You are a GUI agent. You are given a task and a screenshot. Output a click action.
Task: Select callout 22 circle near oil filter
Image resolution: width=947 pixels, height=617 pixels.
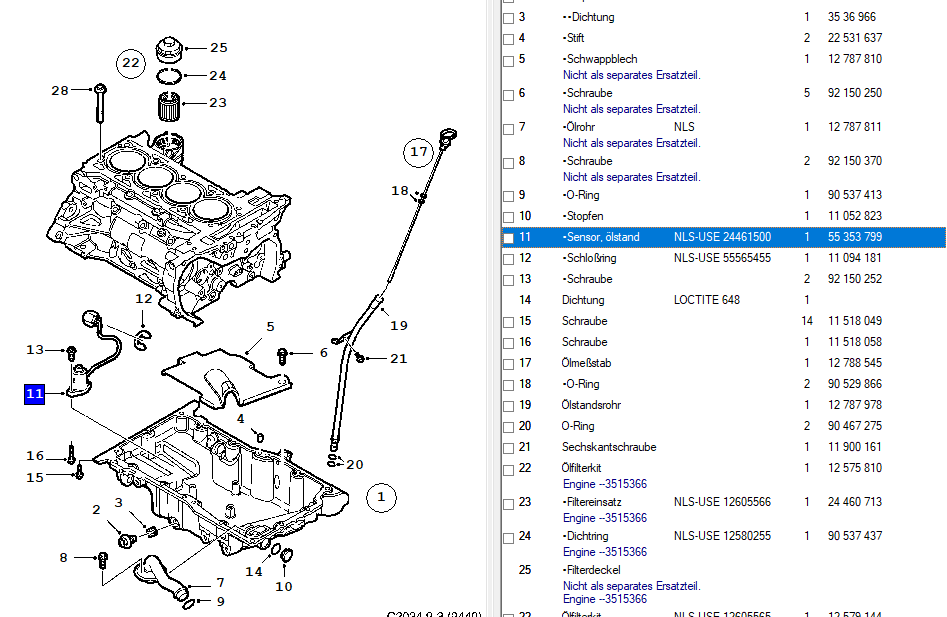[x=131, y=63]
